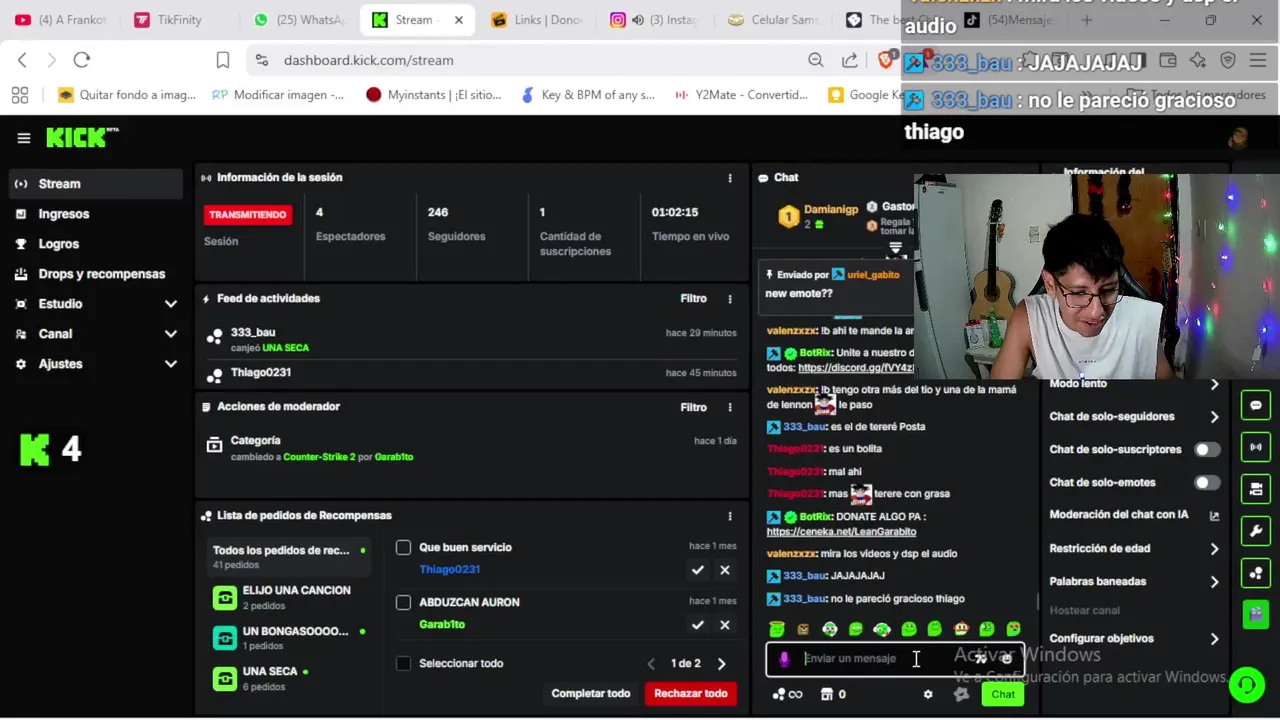
Task: Approve the 'ABDUZCAN AURON' reward request
Action: (698, 625)
